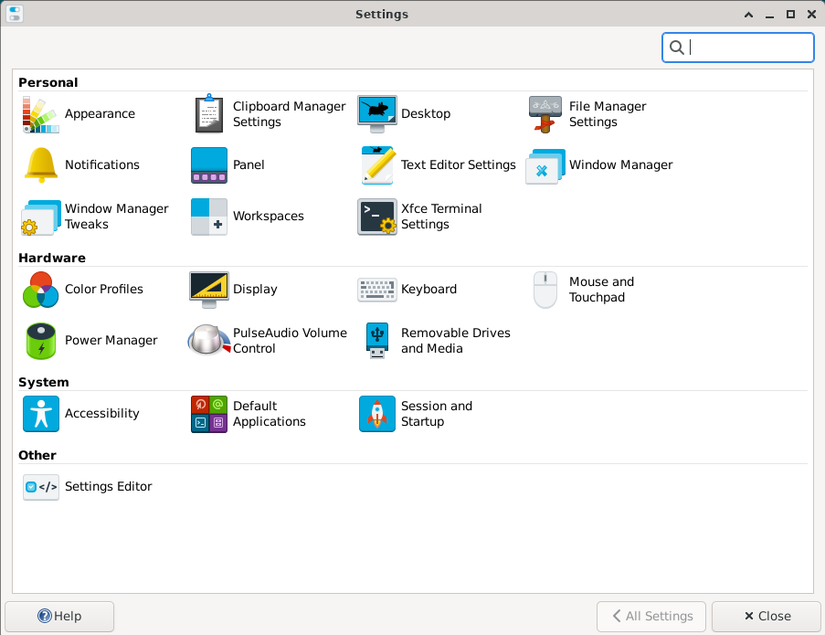Viewport: 825px width, 635px height.
Task: Click the 'Keyboard' label
Action: 428,289
